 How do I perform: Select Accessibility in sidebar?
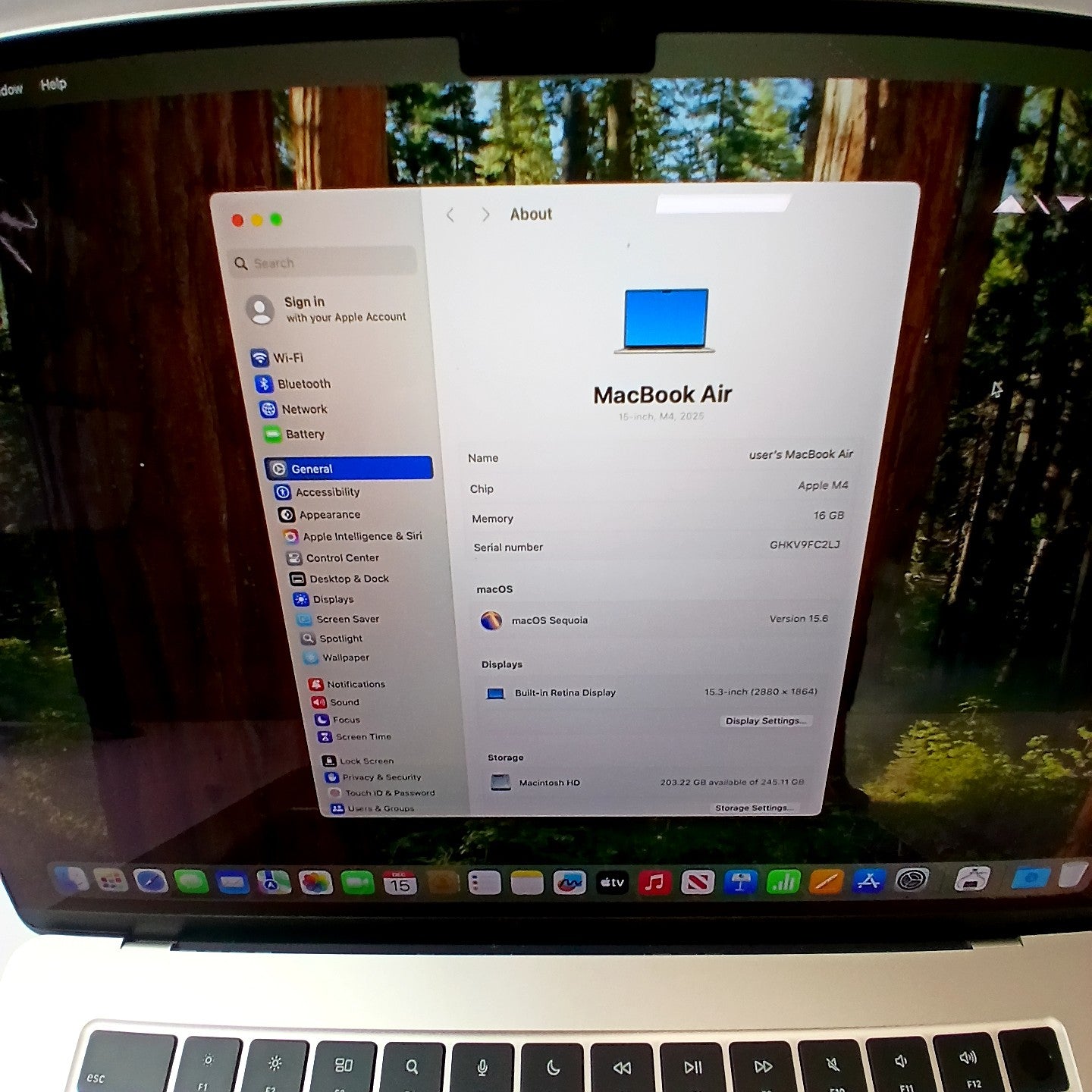327,492
